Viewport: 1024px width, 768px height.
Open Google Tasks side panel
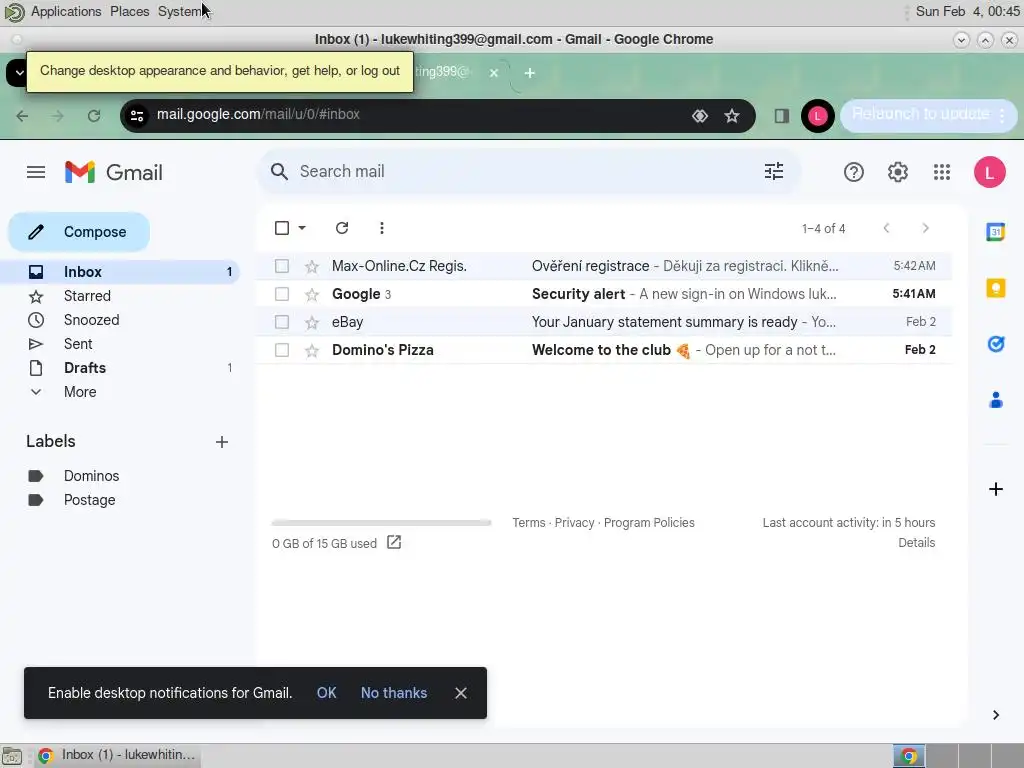click(995, 344)
